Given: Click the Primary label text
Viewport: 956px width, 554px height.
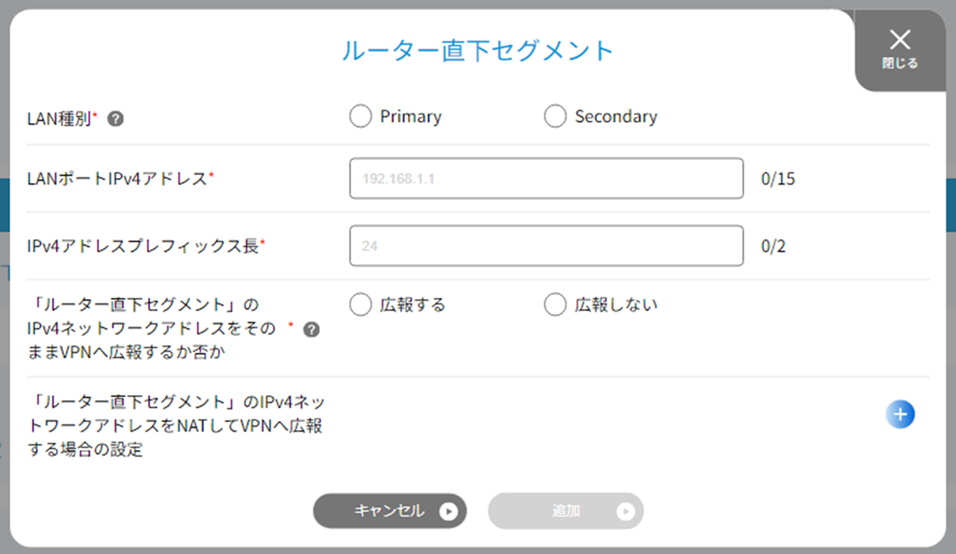Looking at the screenshot, I should pos(410,116).
